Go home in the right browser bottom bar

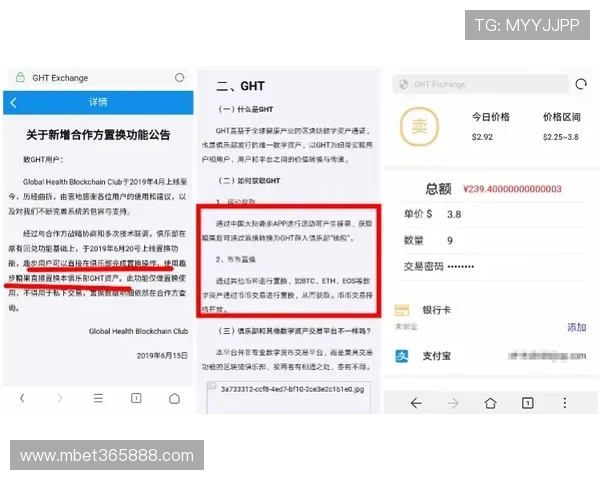click(491, 403)
